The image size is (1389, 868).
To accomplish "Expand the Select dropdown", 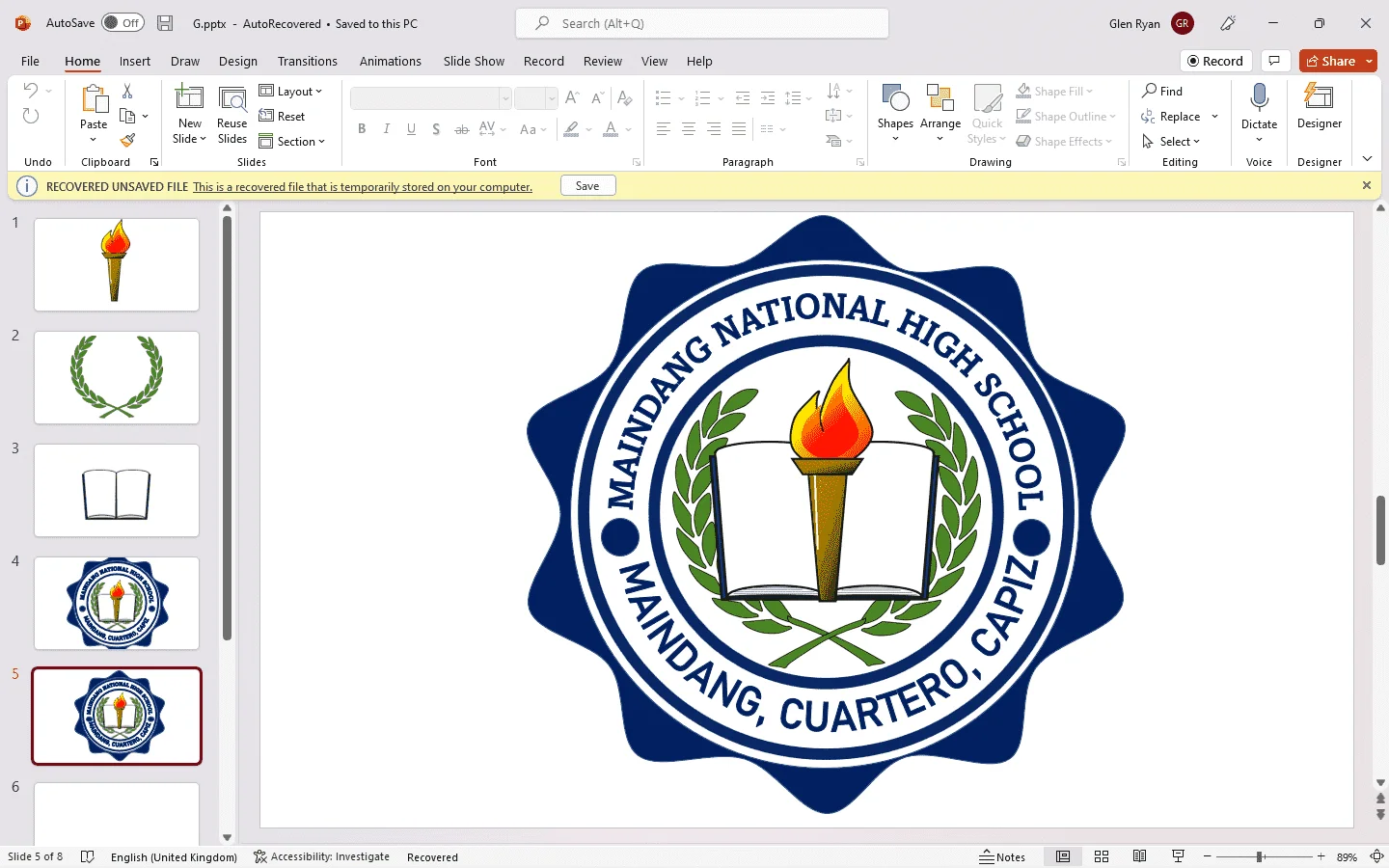I will (1171, 141).
